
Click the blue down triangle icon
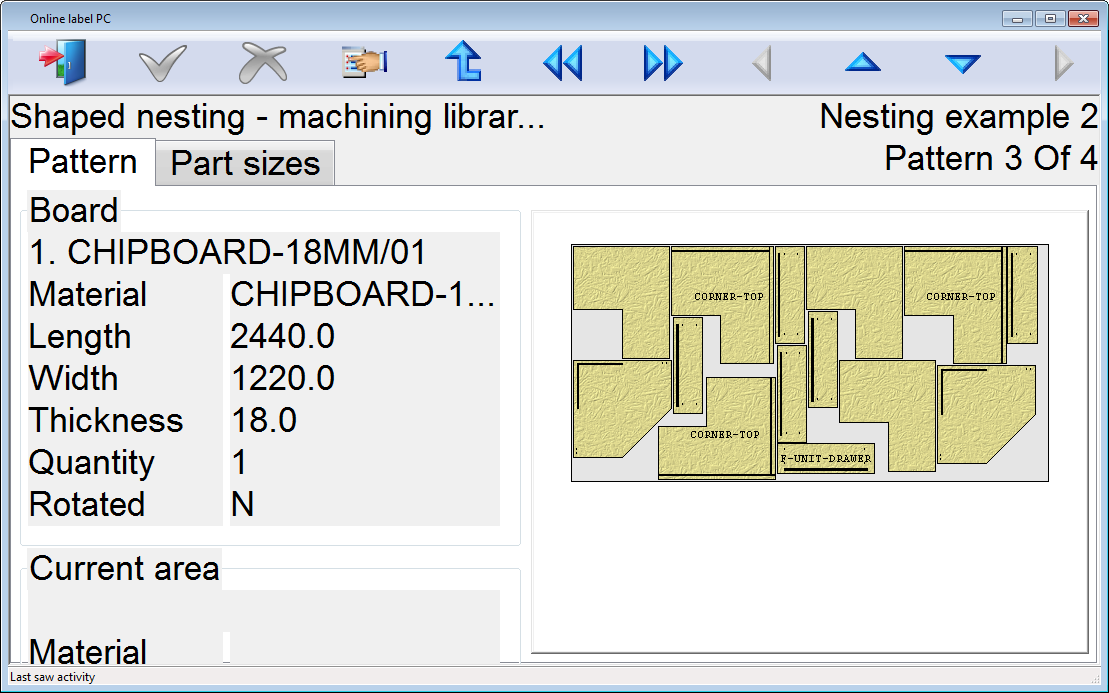pyautogui.click(x=963, y=64)
